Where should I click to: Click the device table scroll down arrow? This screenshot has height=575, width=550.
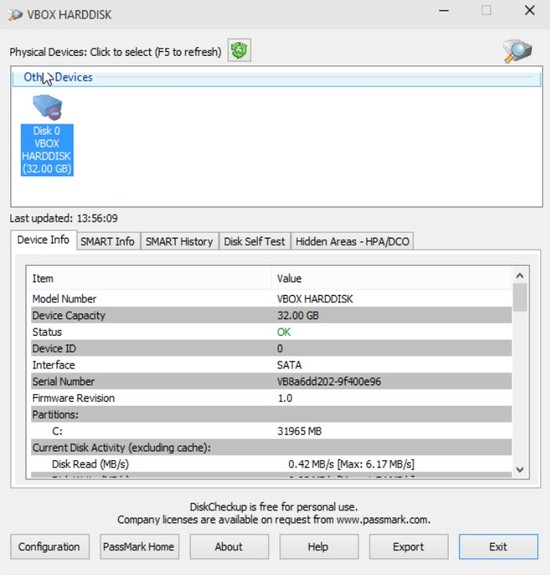(520, 469)
